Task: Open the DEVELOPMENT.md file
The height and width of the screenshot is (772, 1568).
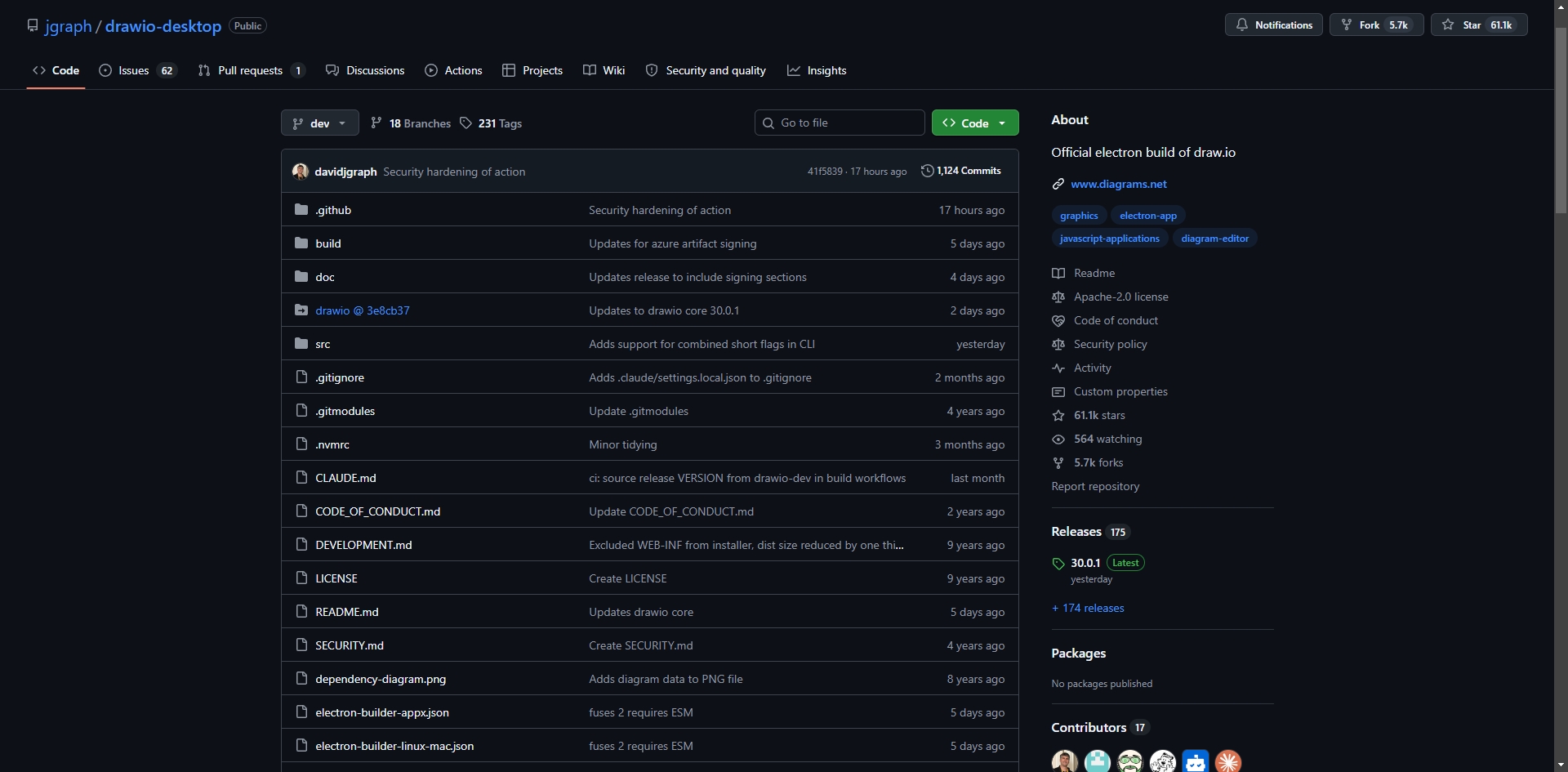Action: tap(363, 545)
